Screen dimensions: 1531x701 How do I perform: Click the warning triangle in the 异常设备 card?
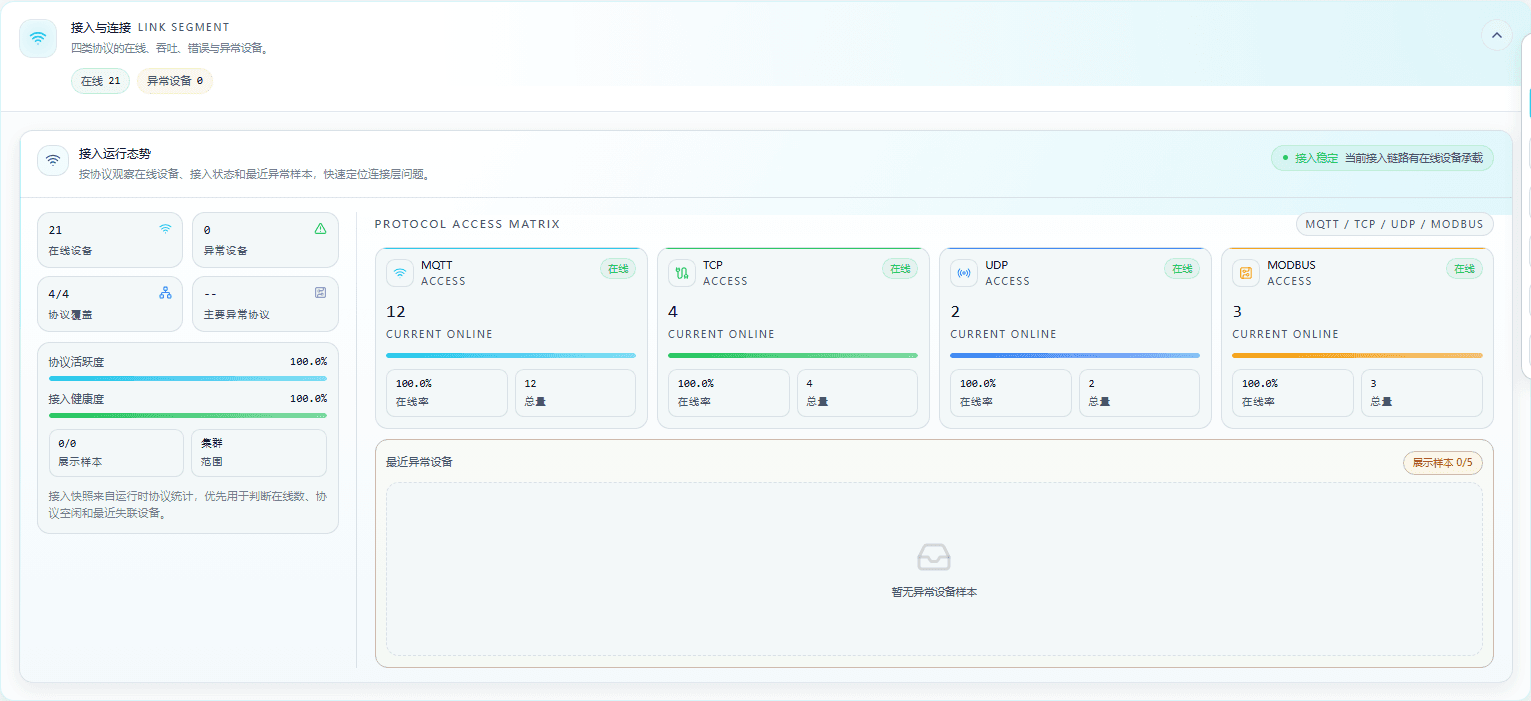(321, 228)
